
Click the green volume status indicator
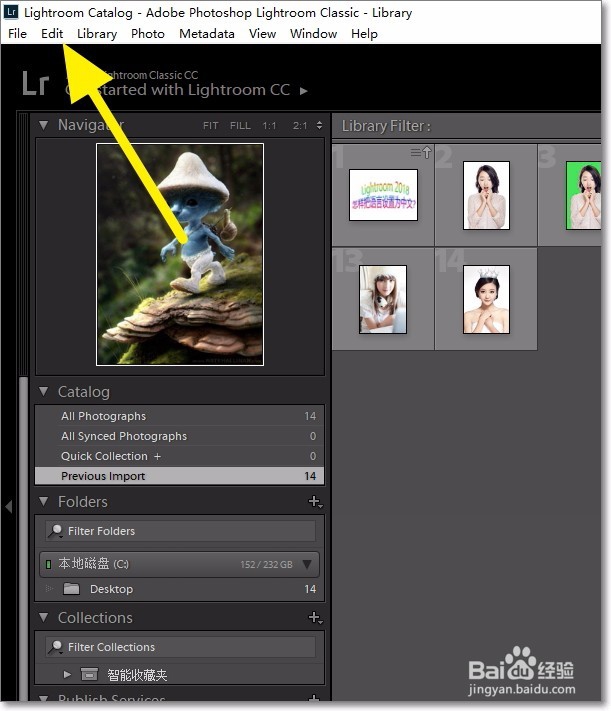(48, 565)
